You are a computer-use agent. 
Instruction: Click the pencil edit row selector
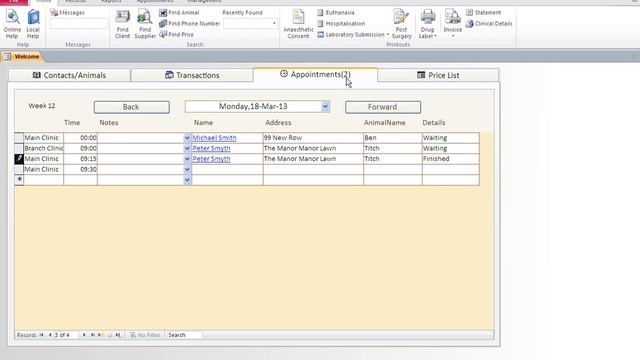(x=19, y=159)
